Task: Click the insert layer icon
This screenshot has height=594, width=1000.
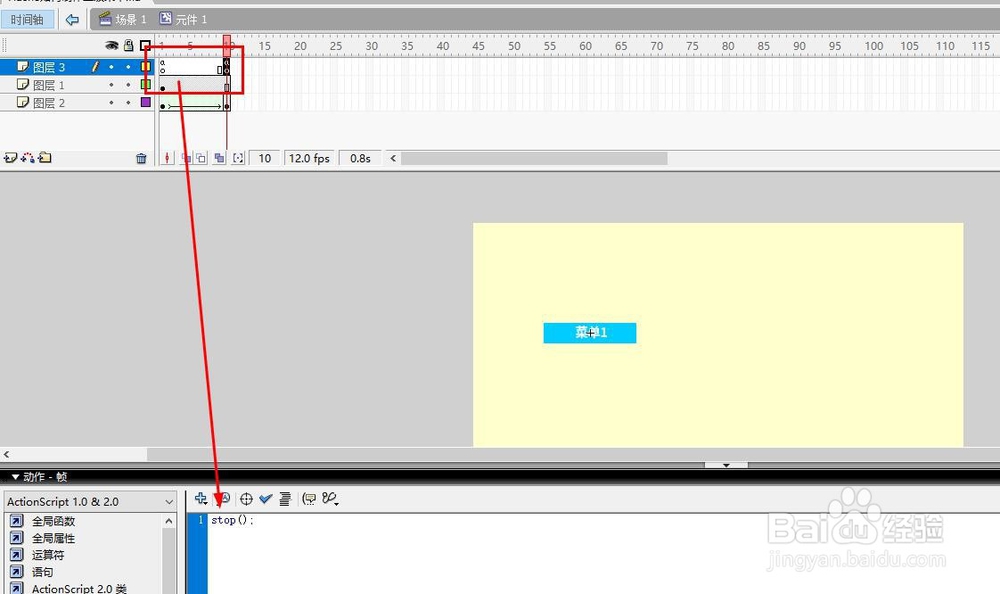Action: point(10,158)
